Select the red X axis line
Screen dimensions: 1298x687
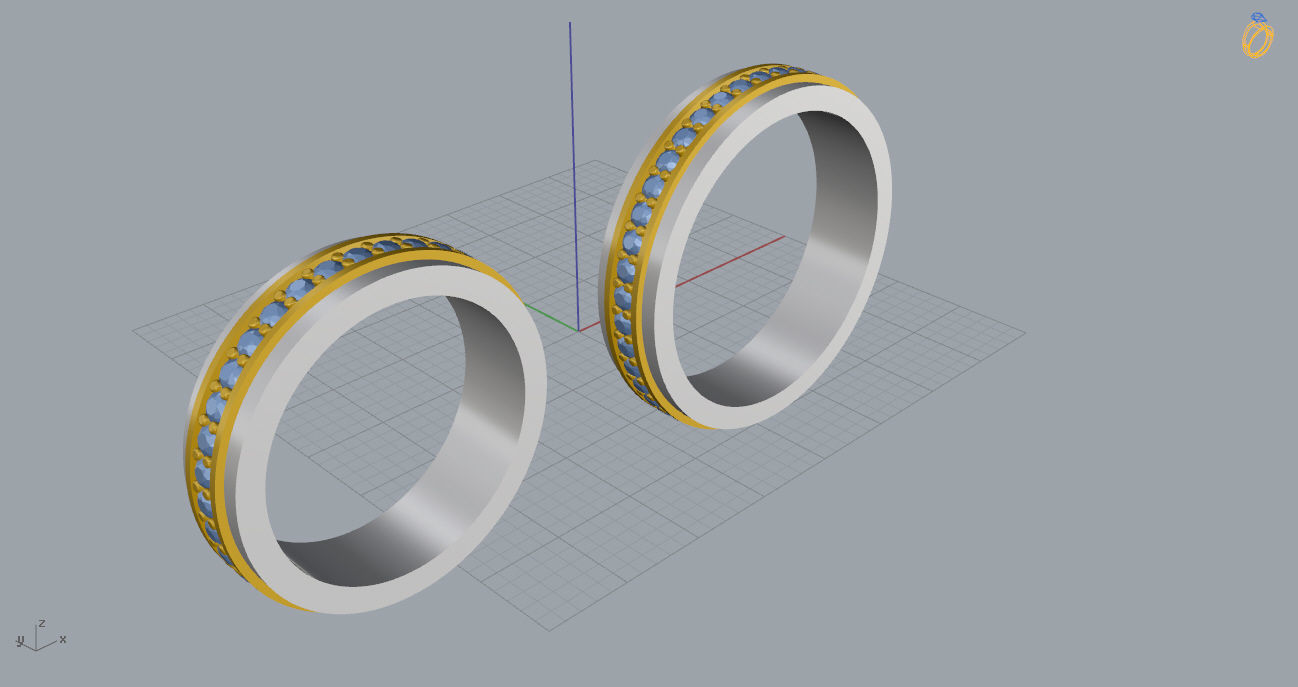[730, 262]
